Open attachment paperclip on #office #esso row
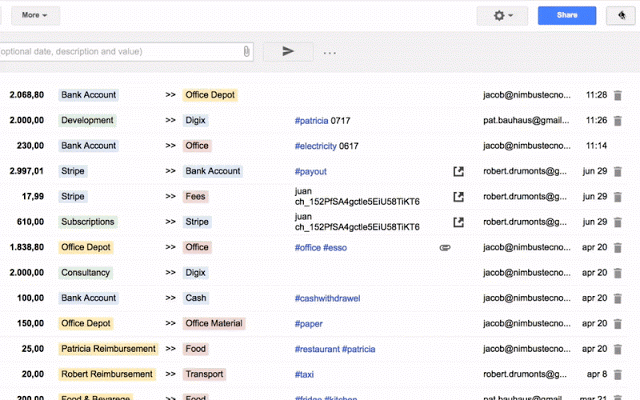Screen dimensions: 640x400 tap(445, 247)
